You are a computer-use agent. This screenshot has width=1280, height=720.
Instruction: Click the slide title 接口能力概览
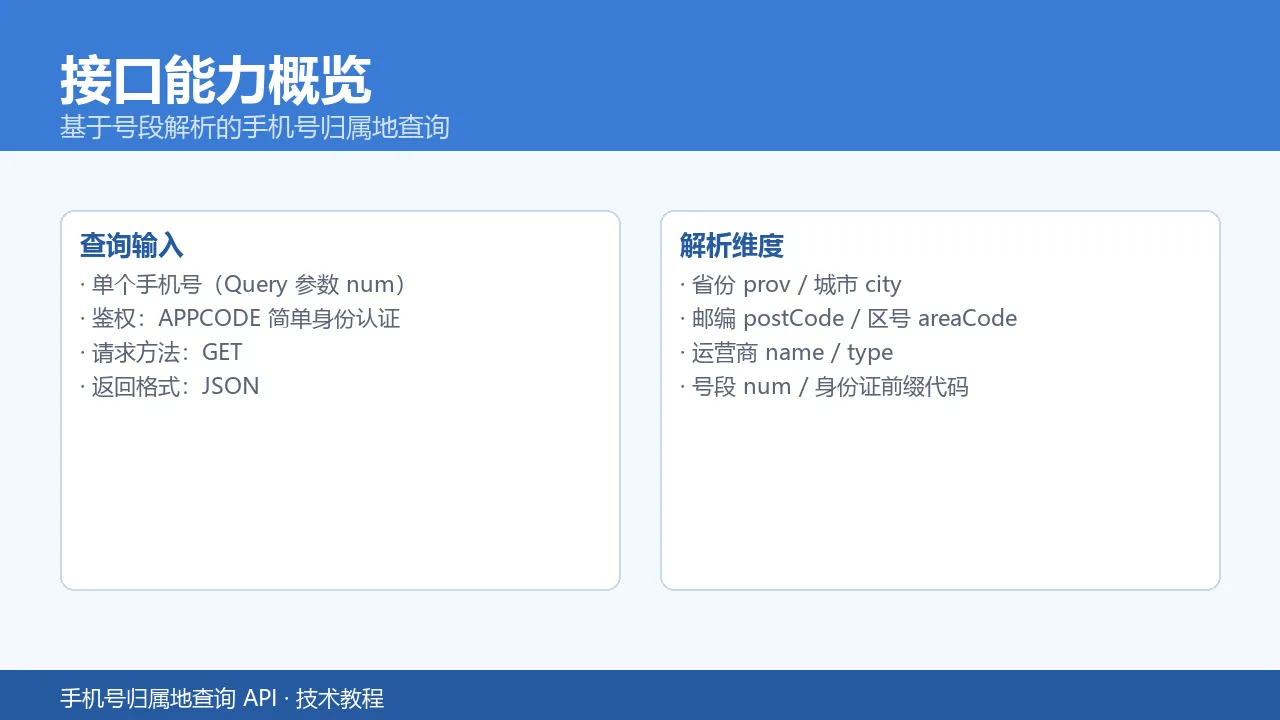click(x=216, y=81)
